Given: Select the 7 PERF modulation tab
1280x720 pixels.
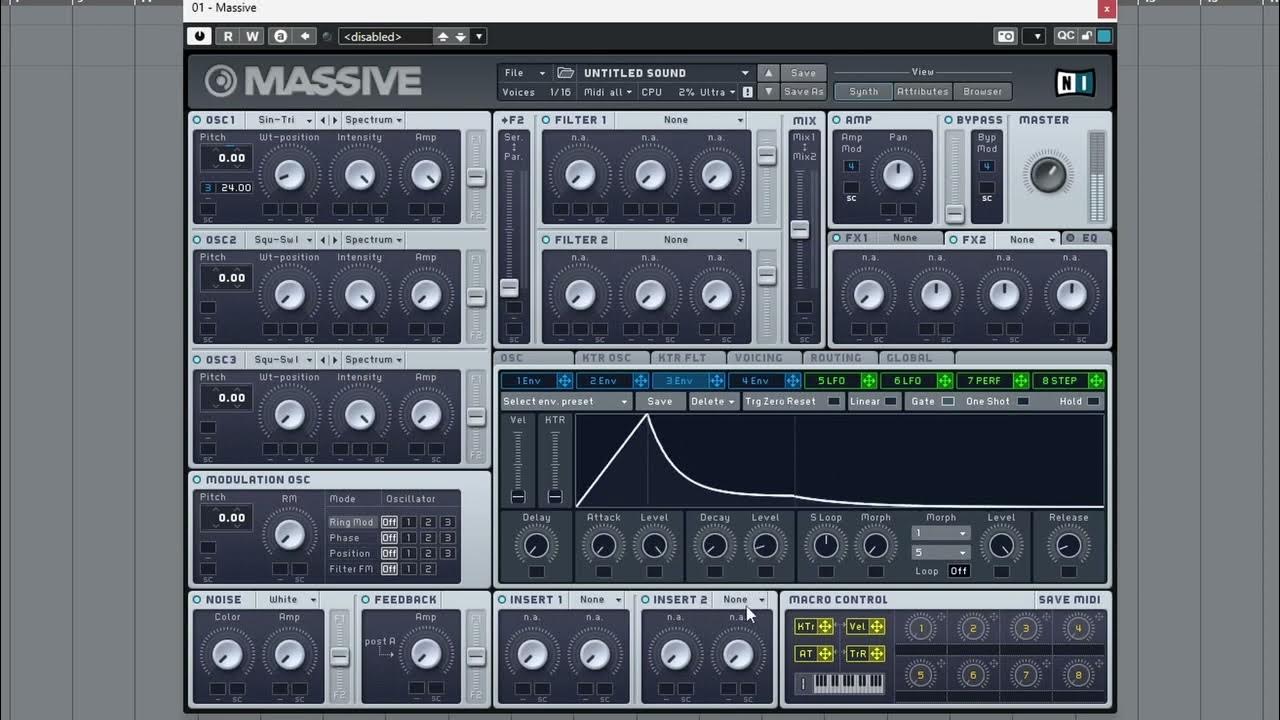Looking at the screenshot, I should coord(984,381).
